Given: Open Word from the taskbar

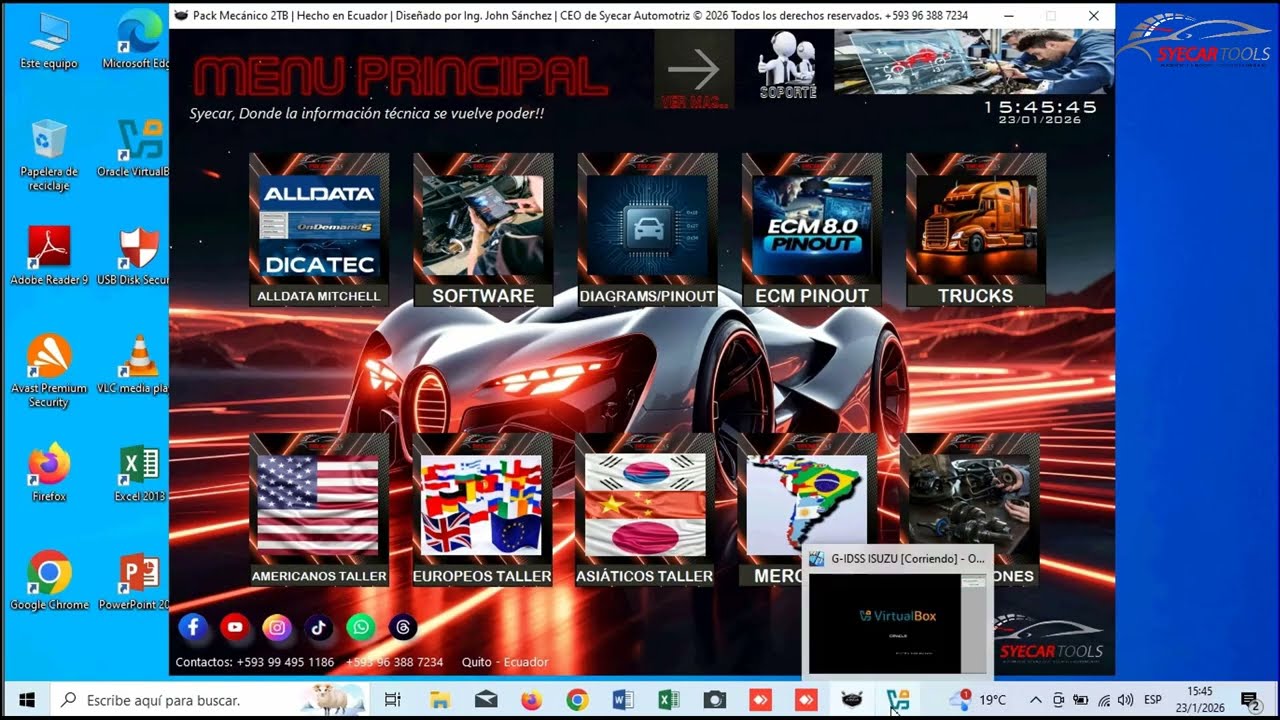Looking at the screenshot, I should 623,700.
